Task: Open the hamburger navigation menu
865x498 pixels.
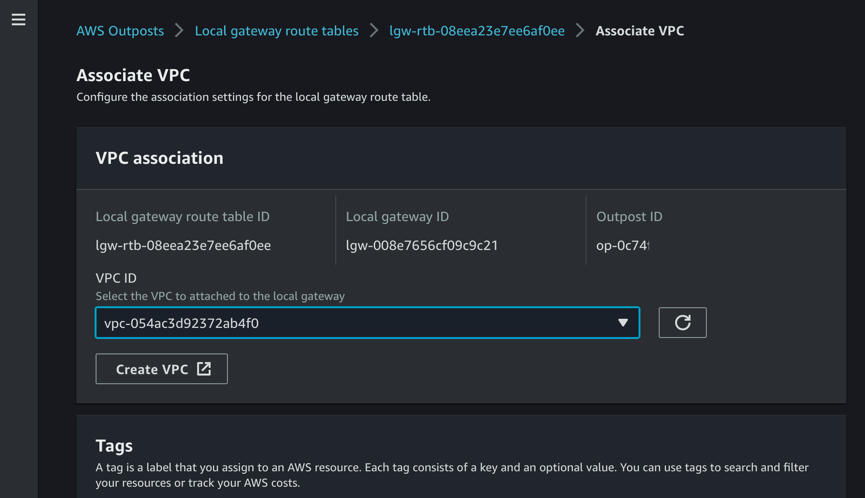Action: [x=18, y=20]
